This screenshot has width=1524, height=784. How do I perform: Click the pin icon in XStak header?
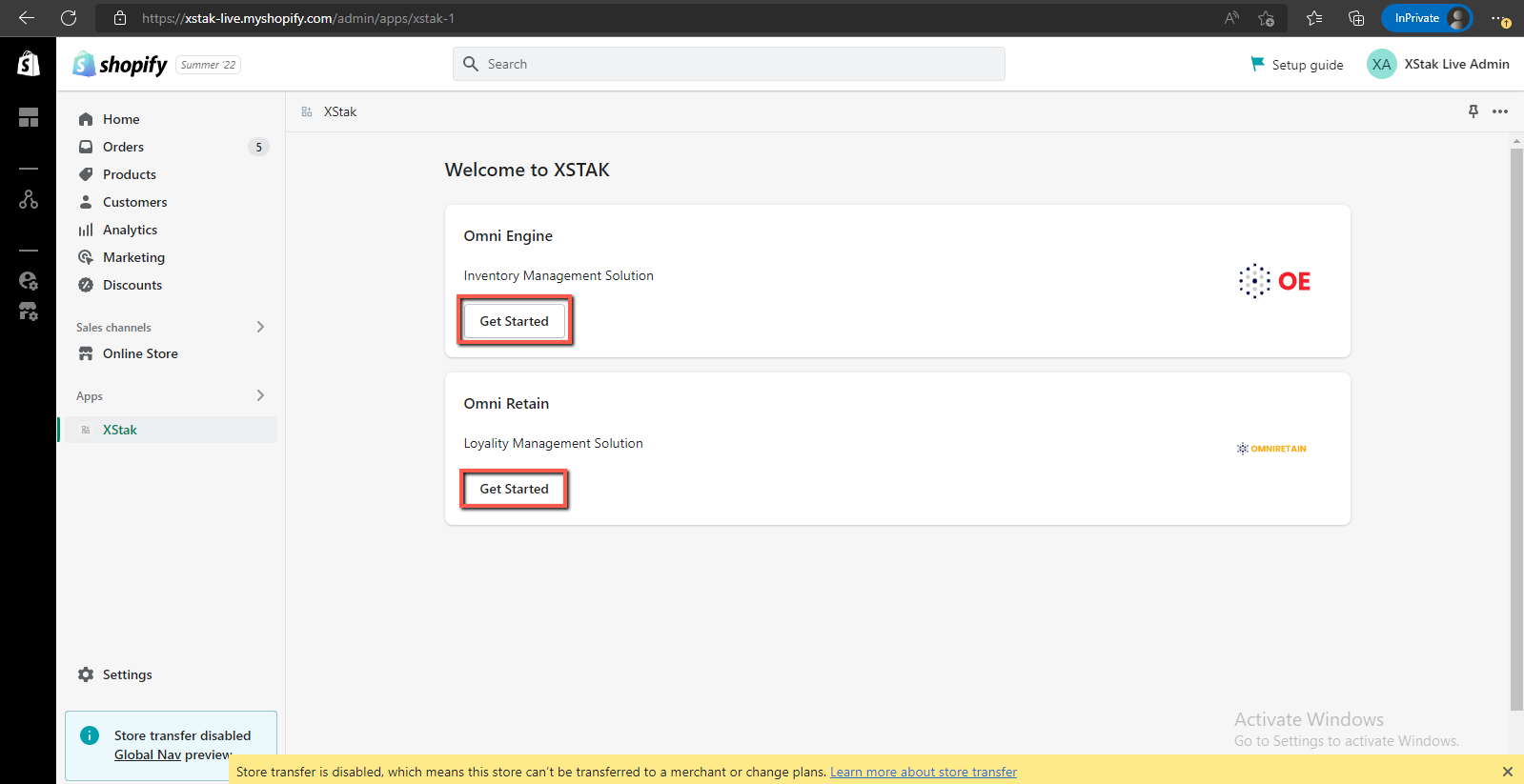click(1473, 111)
